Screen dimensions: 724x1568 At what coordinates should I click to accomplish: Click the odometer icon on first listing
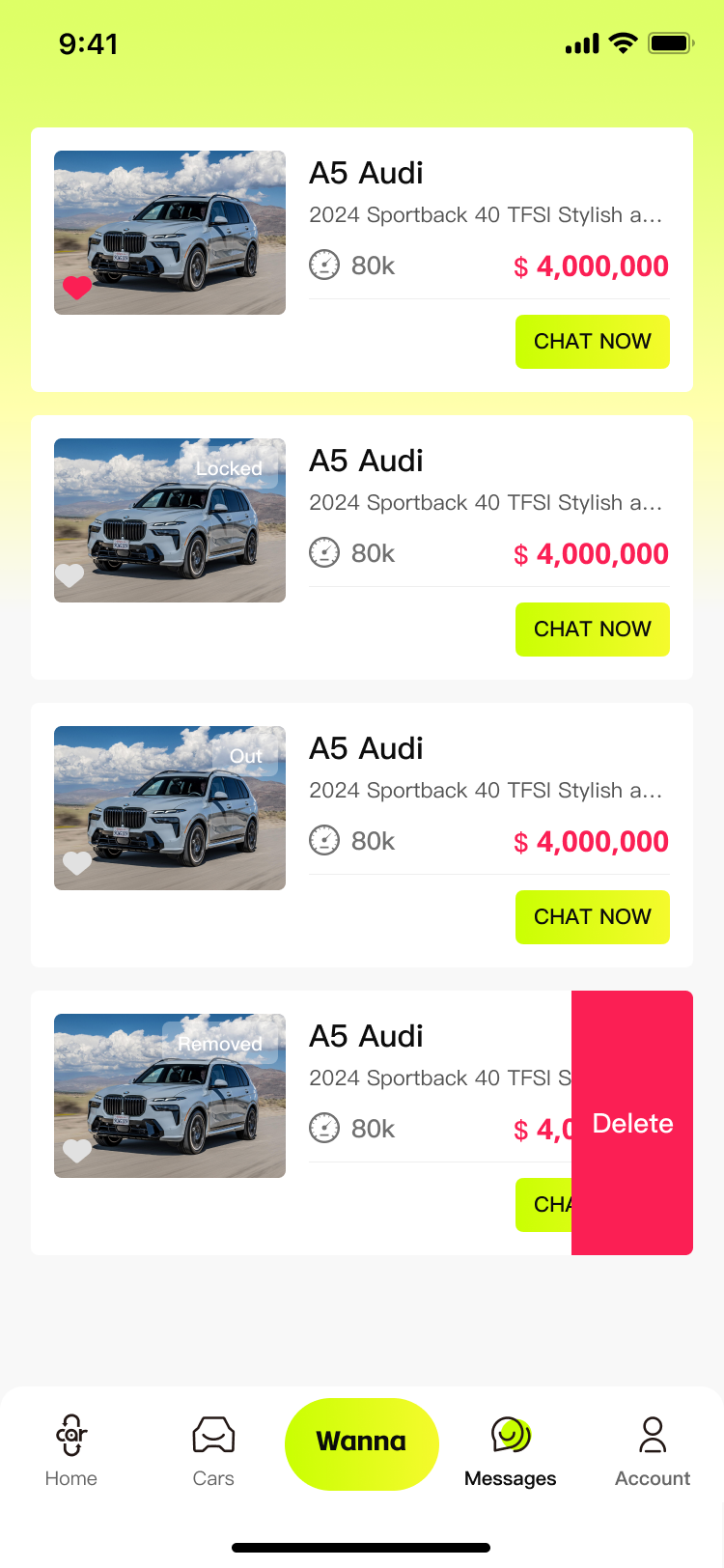pos(324,265)
